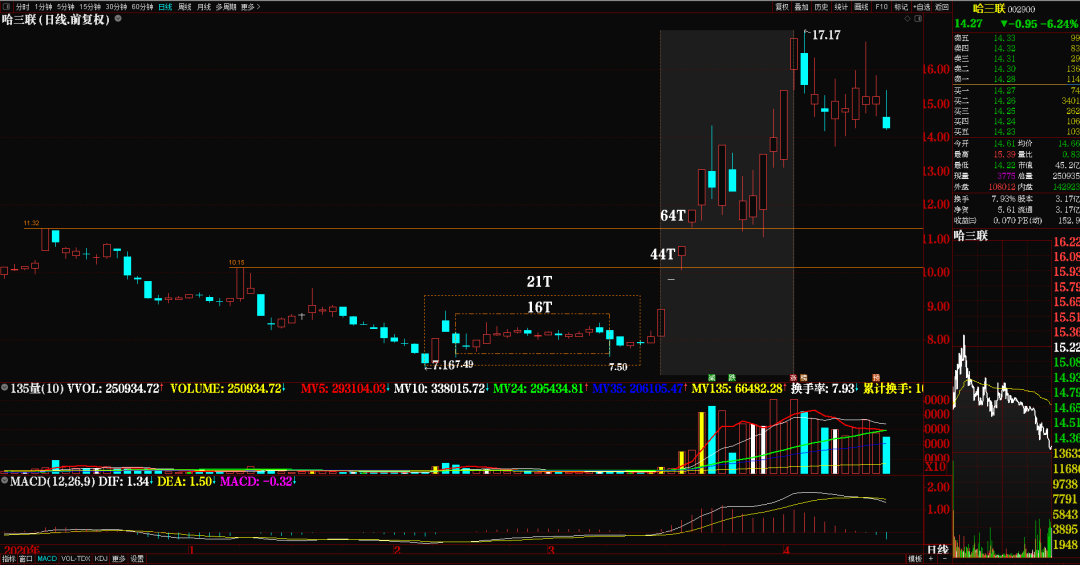Click the stock name 哈三联 002900 header
1080x565 pixels.
pyautogui.click(x=1004, y=9)
